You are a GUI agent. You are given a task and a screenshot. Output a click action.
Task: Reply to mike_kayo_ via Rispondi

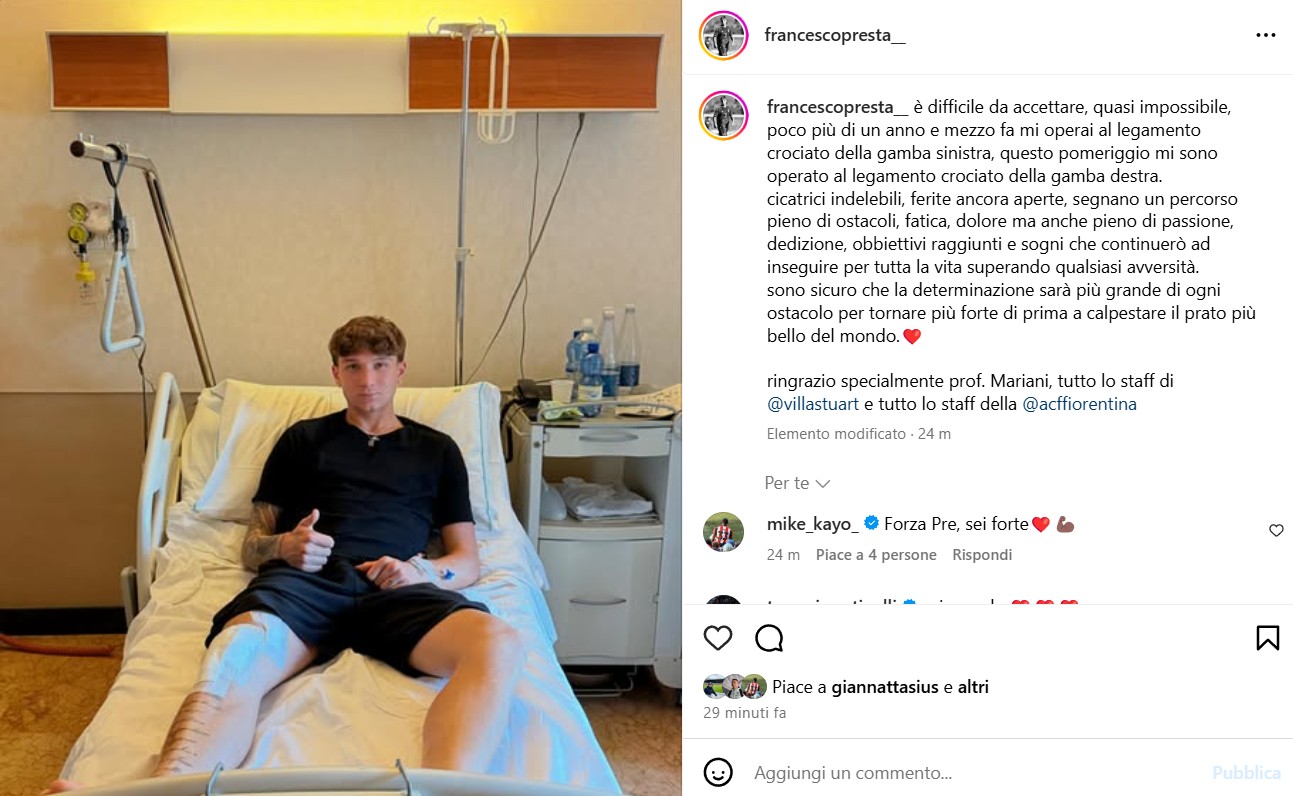click(x=982, y=555)
